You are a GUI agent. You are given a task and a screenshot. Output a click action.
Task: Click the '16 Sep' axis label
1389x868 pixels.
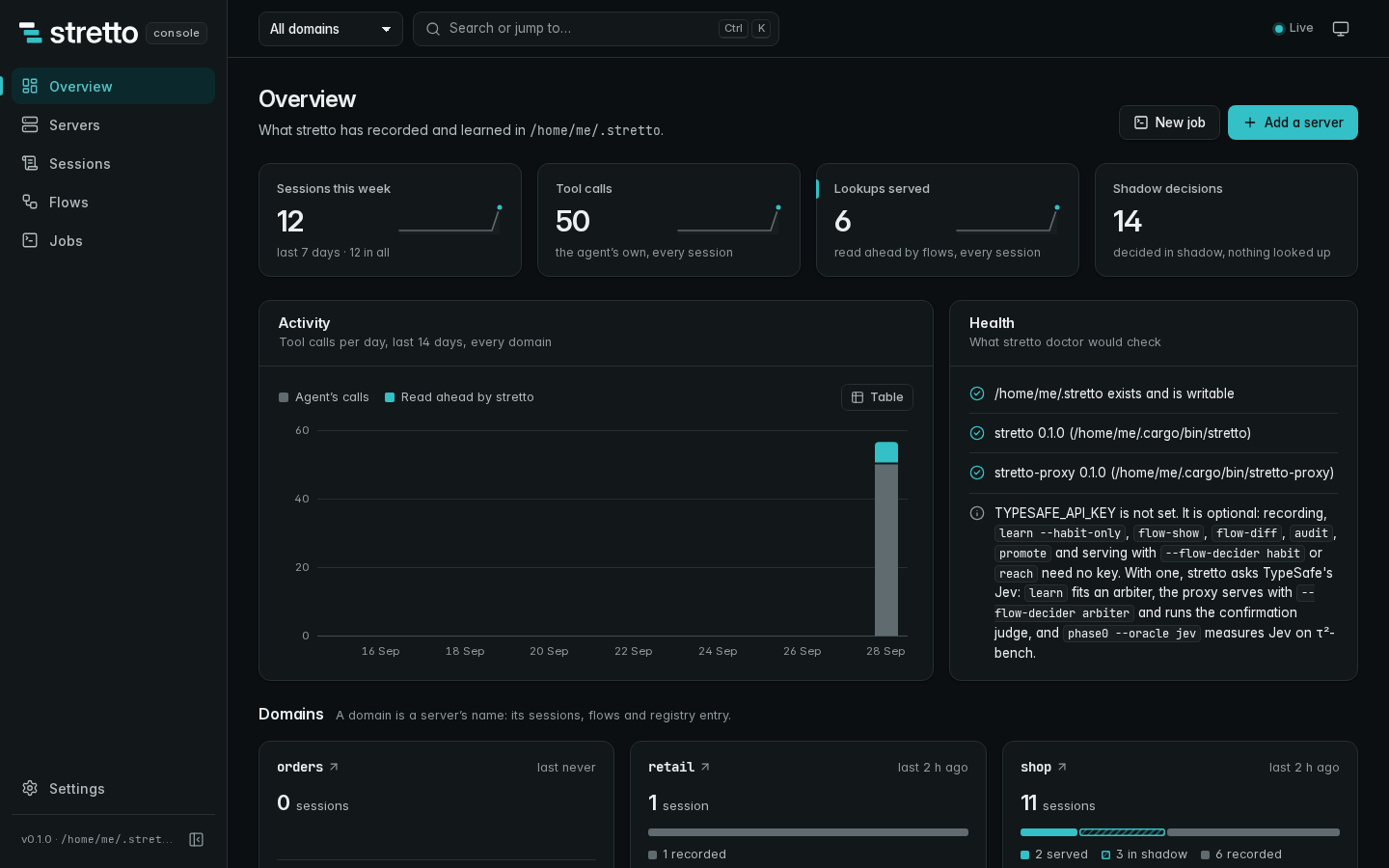[380, 651]
